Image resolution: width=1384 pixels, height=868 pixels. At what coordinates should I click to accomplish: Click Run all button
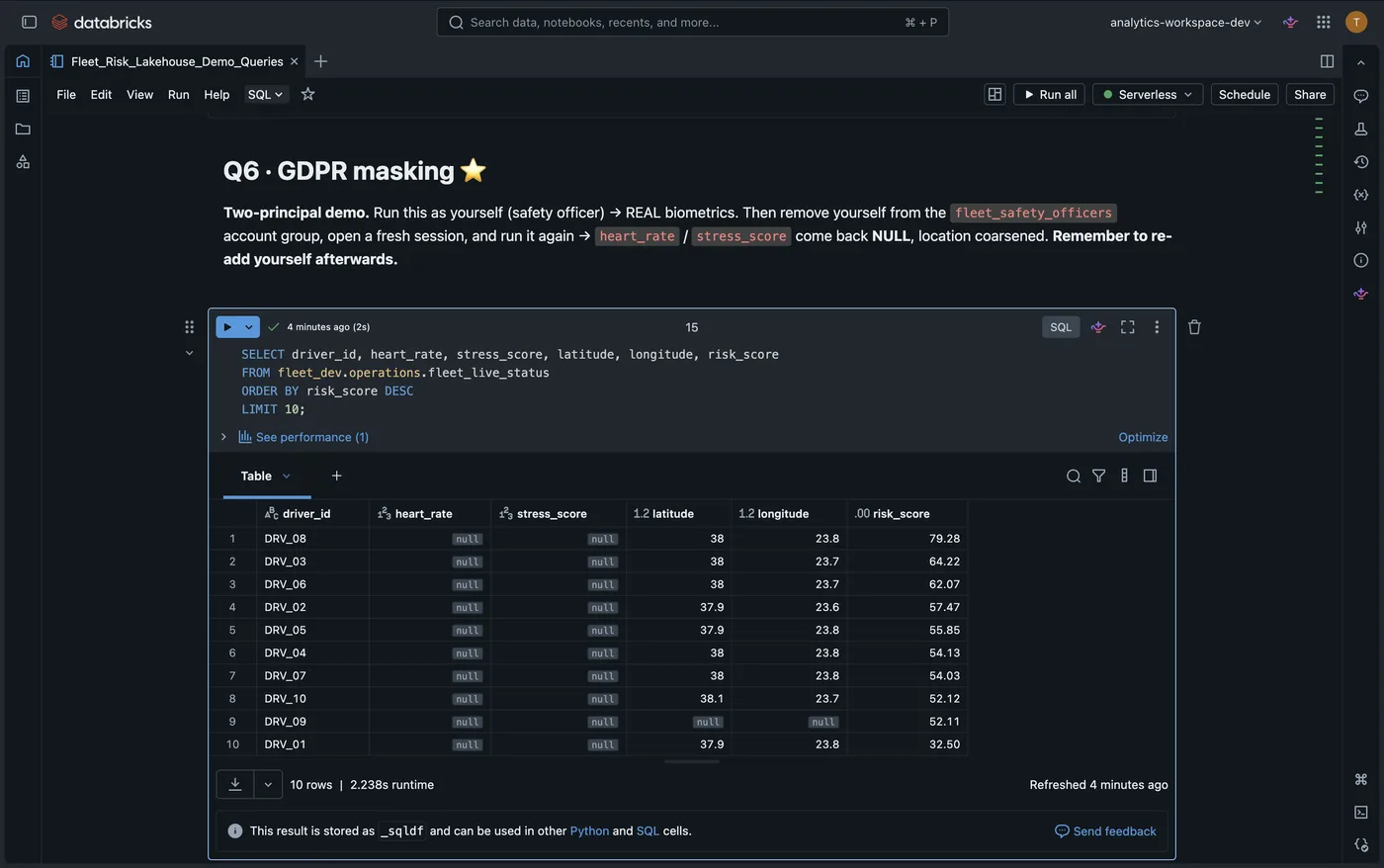[1049, 94]
